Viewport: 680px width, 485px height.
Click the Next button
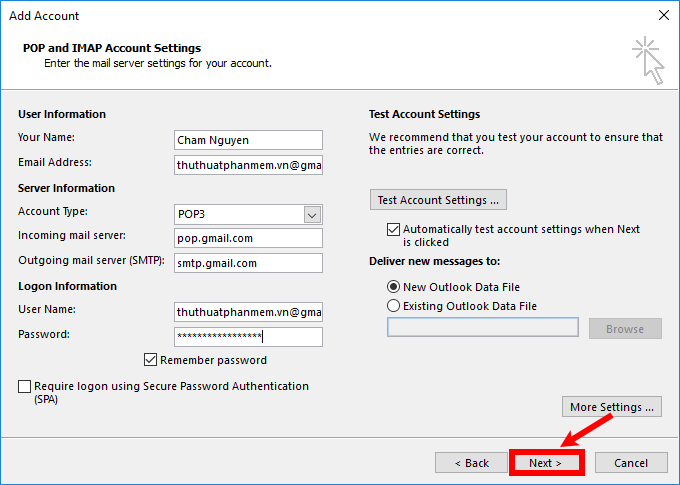(546, 463)
